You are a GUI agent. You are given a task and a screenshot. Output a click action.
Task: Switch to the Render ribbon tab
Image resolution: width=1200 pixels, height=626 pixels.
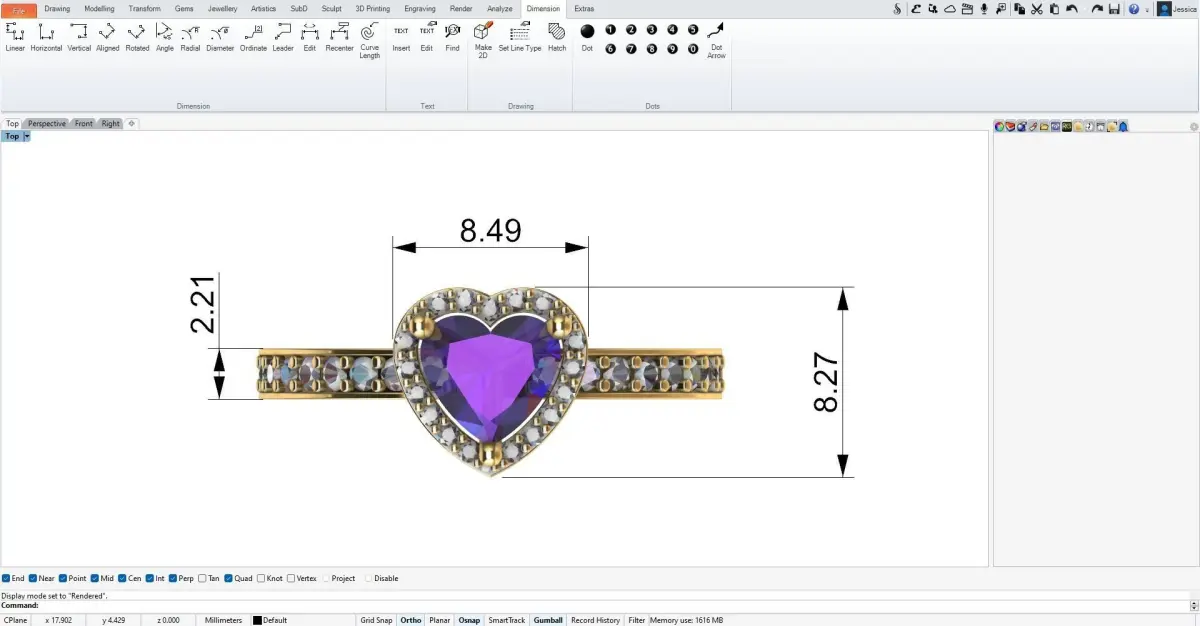point(461,9)
